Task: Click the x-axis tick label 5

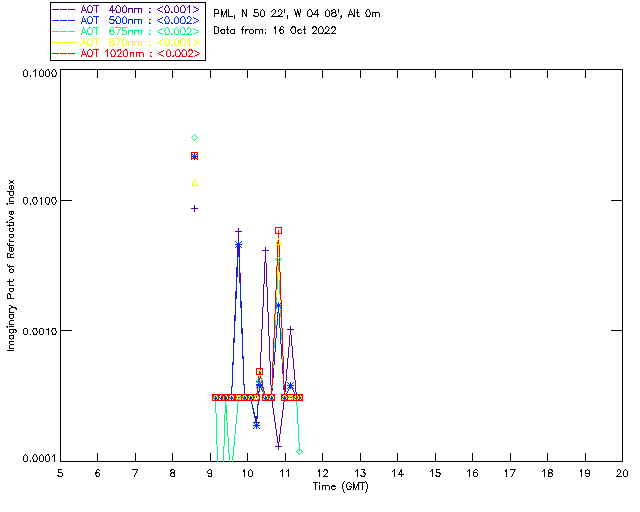Action: tap(60, 473)
